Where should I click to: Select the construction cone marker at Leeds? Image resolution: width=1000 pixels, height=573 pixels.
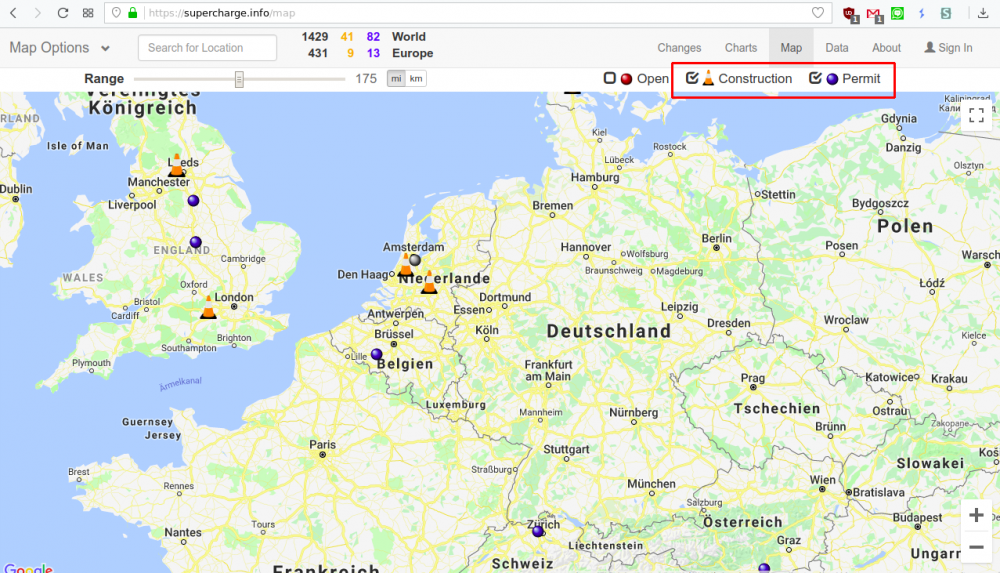[x=177, y=165]
